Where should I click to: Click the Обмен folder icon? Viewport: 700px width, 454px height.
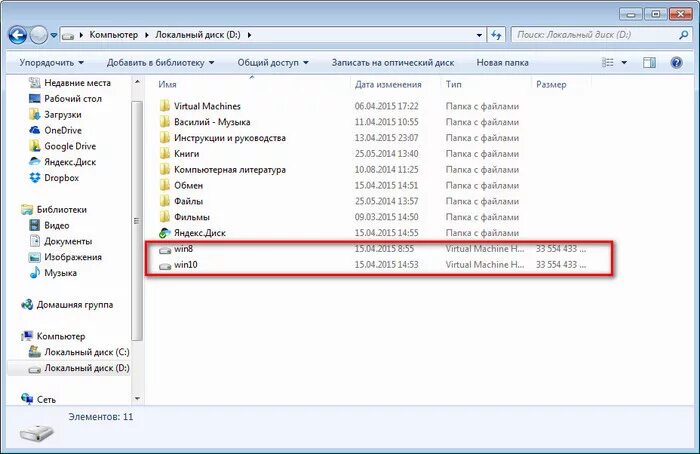[165, 185]
